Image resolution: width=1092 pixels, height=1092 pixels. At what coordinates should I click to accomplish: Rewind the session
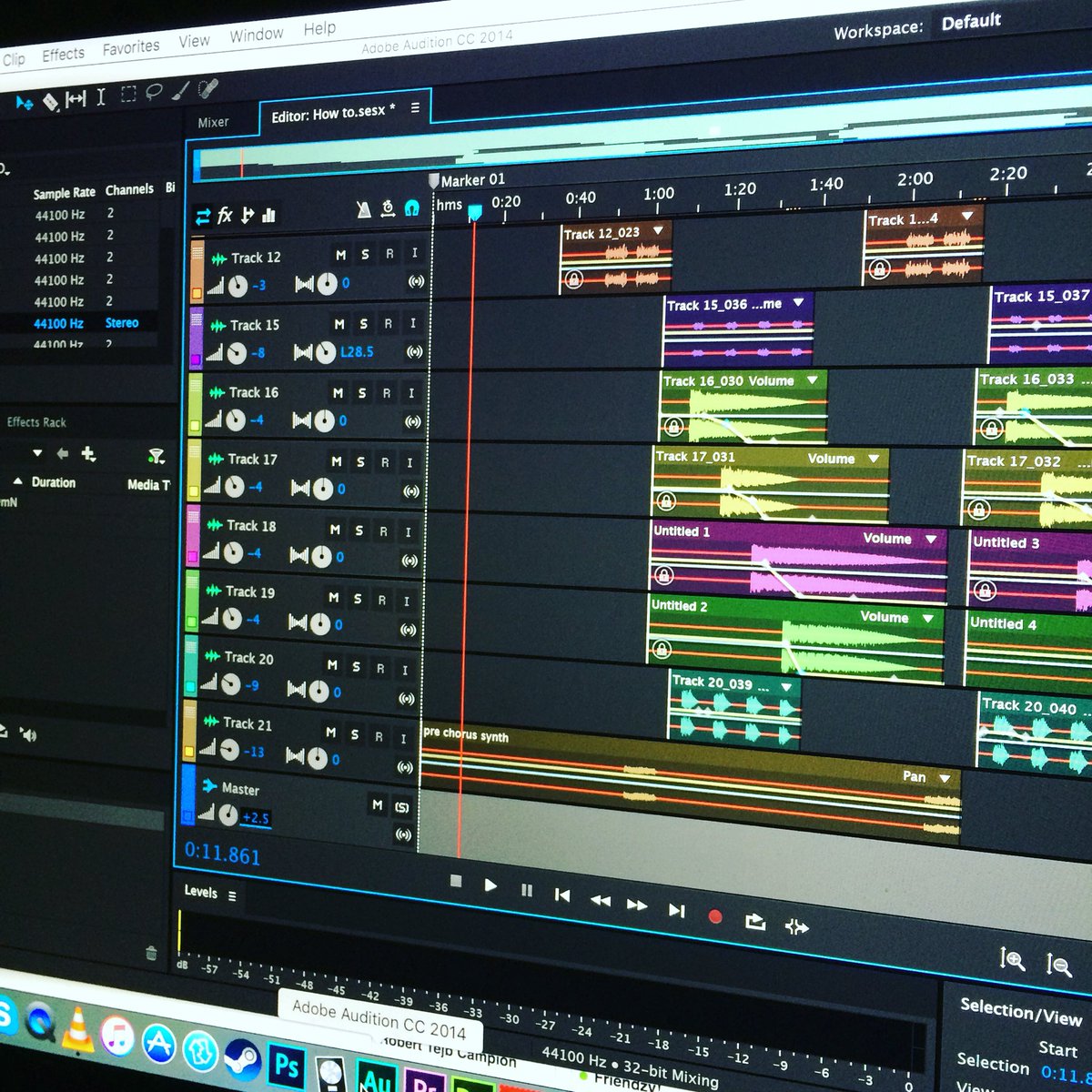601,901
